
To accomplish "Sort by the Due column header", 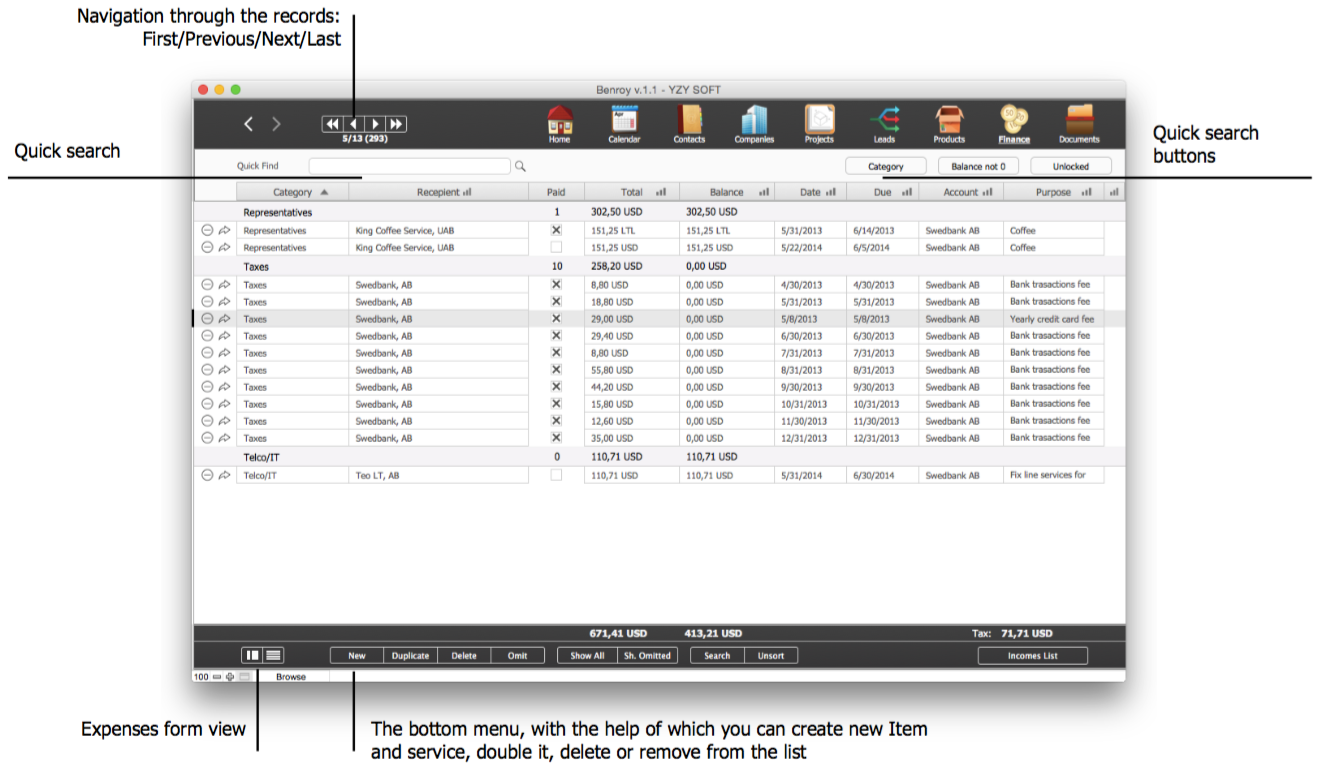I will click(882, 192).
